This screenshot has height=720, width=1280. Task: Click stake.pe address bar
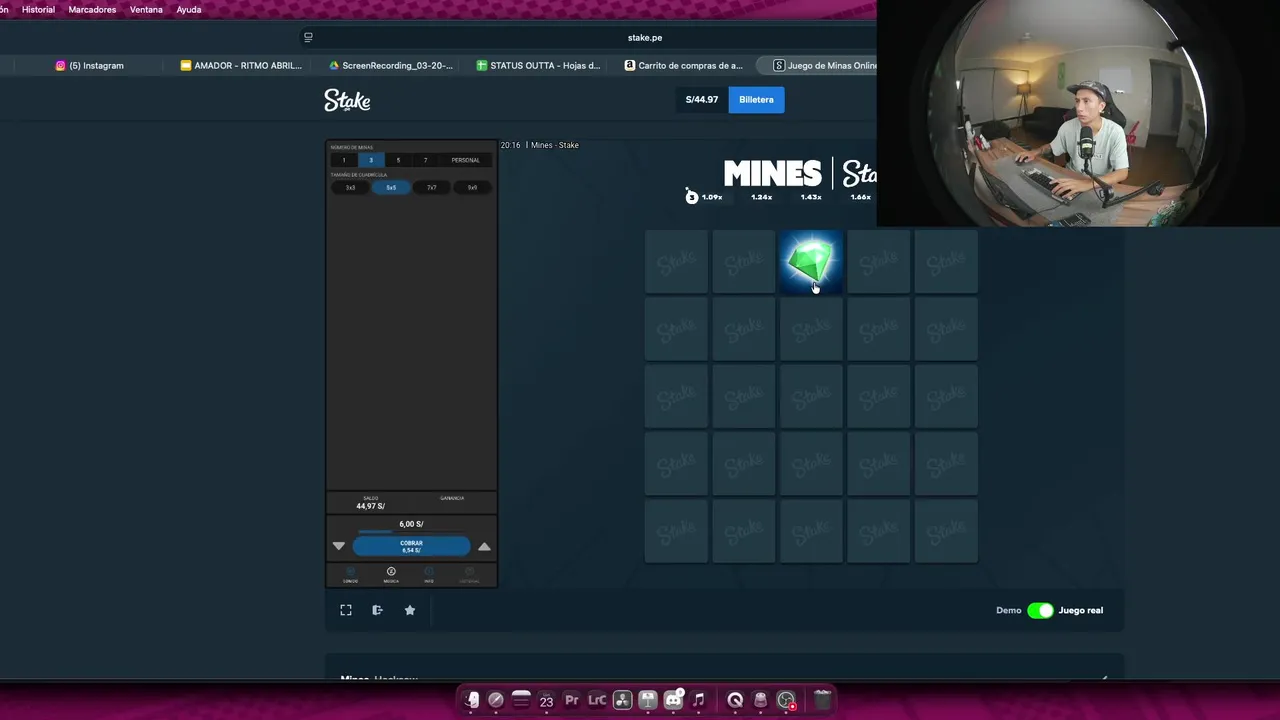coord(645,37)
